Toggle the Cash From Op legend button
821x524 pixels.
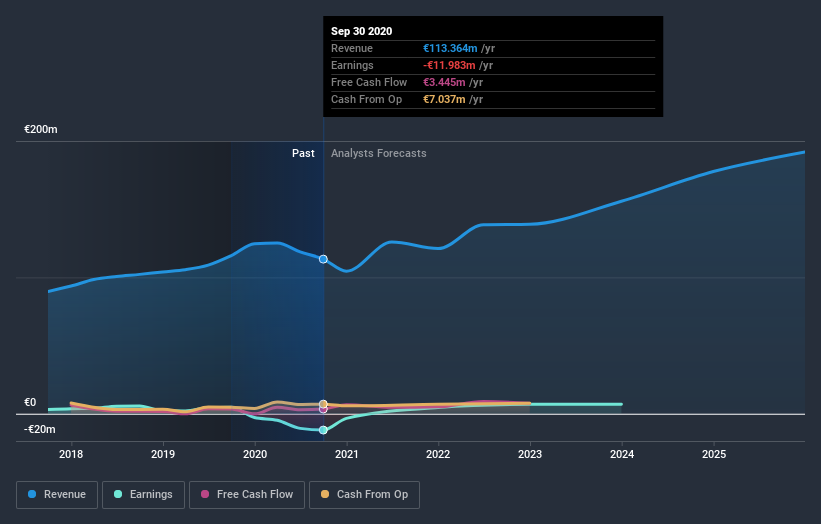click(364, 494)
